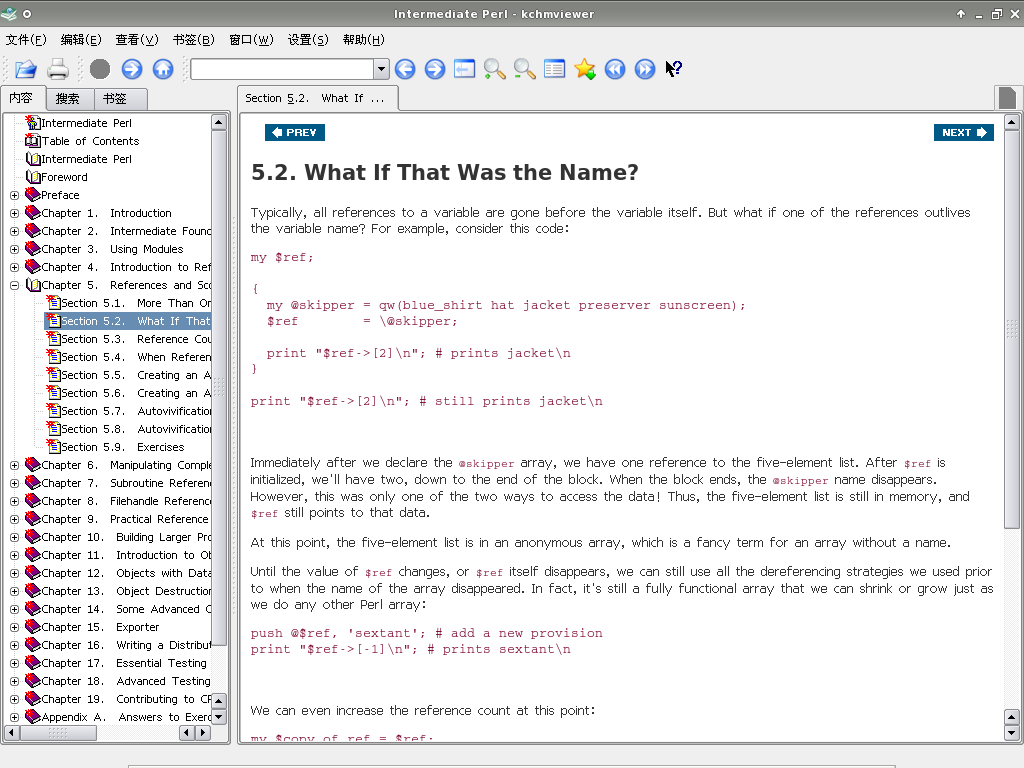
Task: Click the pin circle icon in title bar
Action: (27, 13)
